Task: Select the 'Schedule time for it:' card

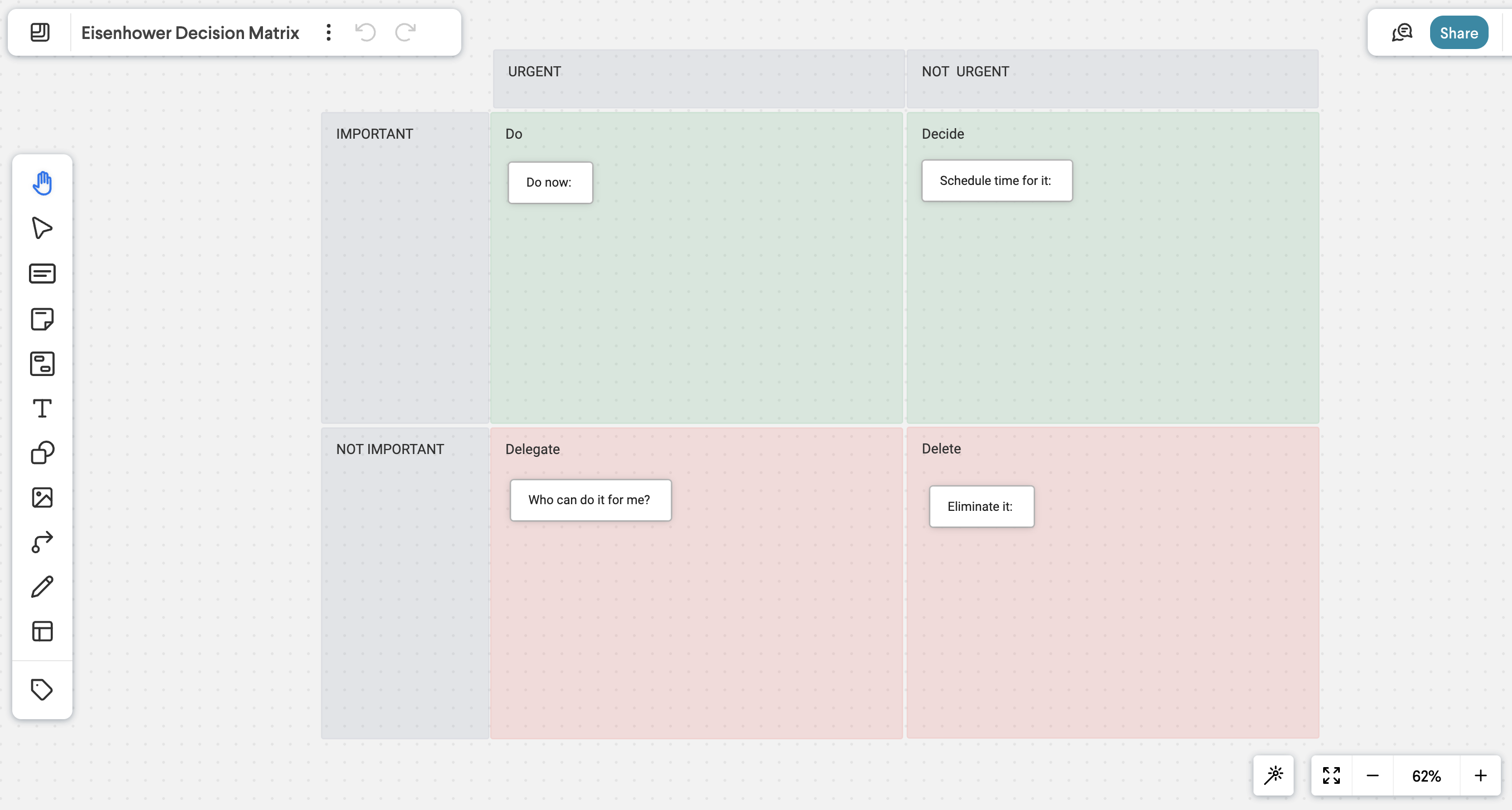Action: [x=997, y=181]
